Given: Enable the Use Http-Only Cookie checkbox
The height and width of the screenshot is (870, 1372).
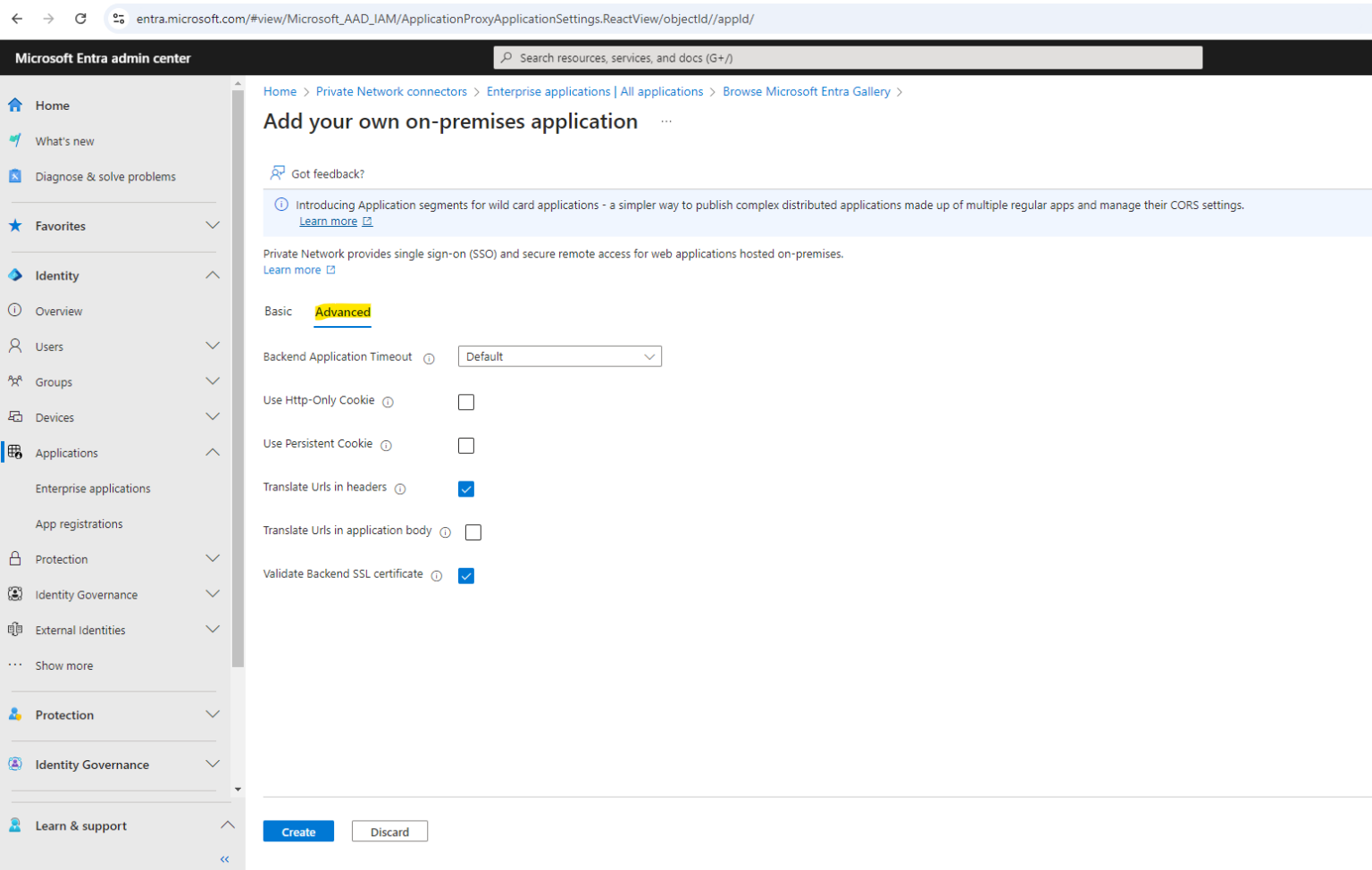Looking at the screenshot, I should [x=466, y=402].
